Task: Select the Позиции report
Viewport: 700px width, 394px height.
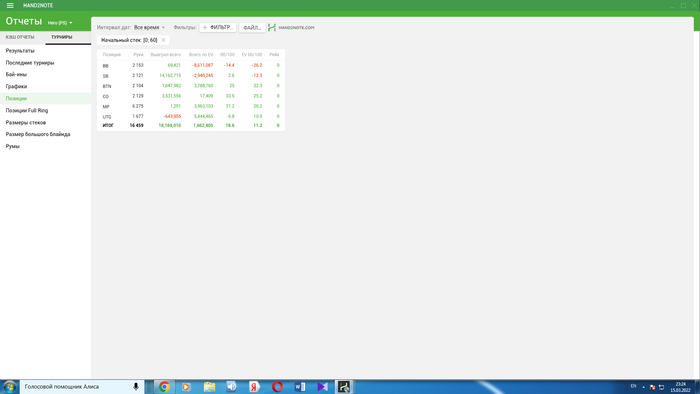Action: point(46,99)
